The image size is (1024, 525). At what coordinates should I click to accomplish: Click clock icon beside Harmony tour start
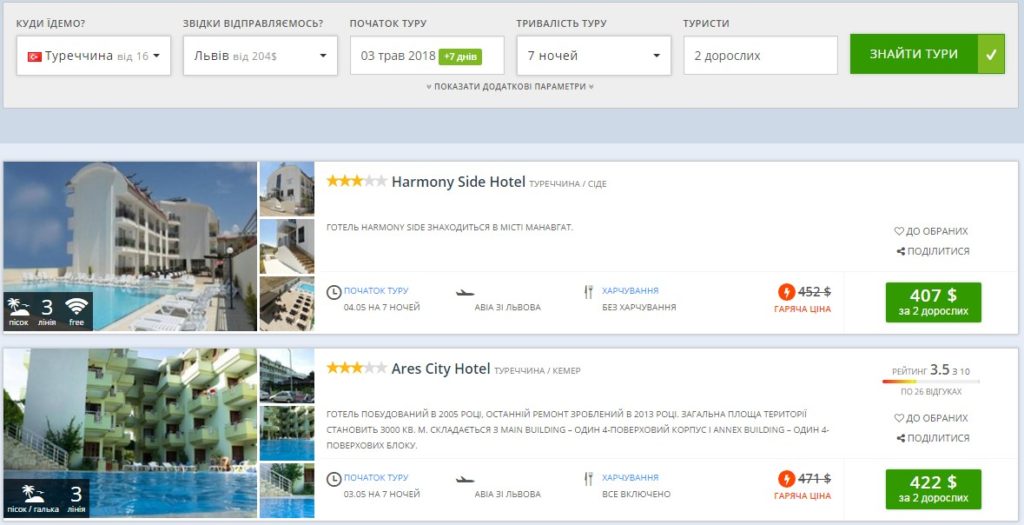tap(334, 292)
